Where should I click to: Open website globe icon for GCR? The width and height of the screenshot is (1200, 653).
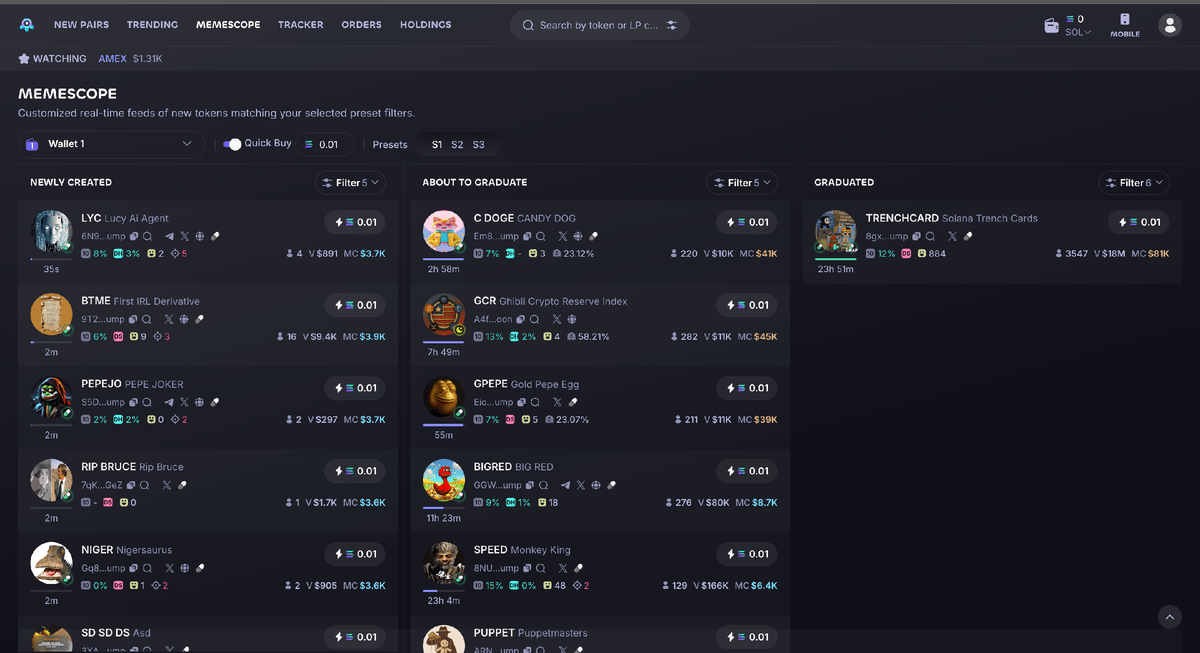572,319
